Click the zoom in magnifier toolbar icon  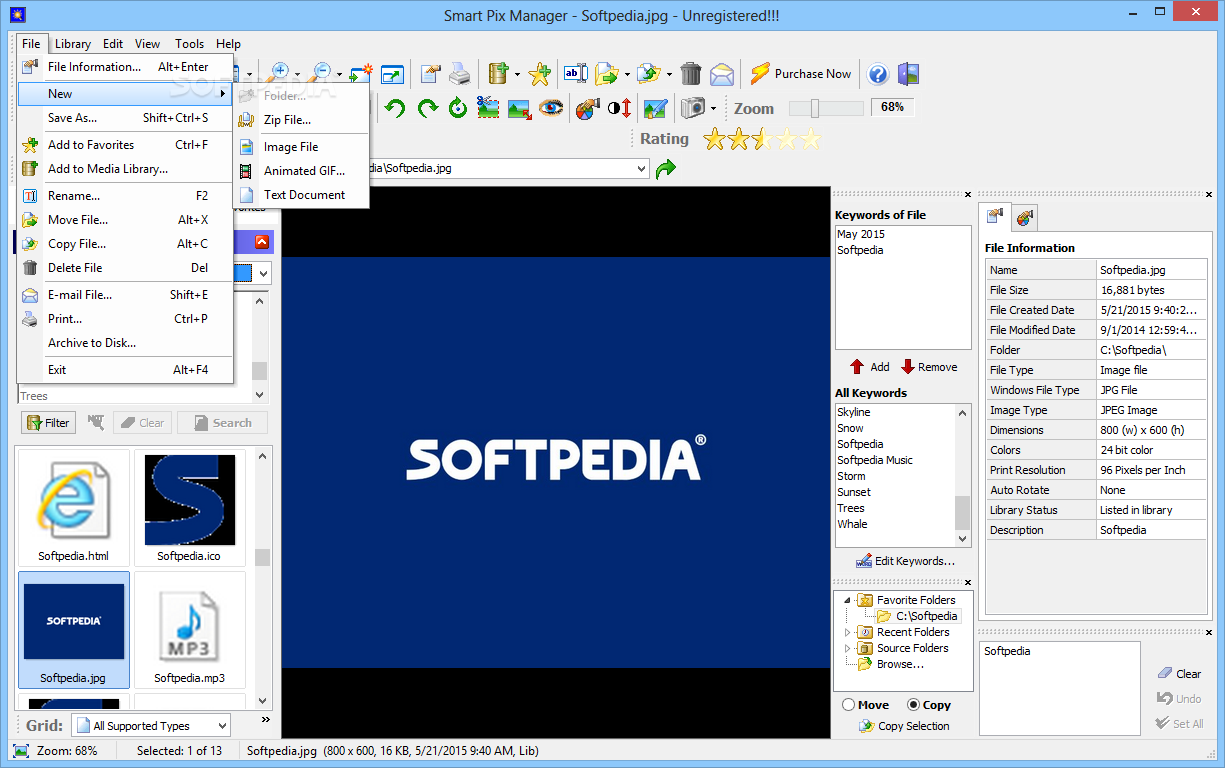[x=280, y=73]
